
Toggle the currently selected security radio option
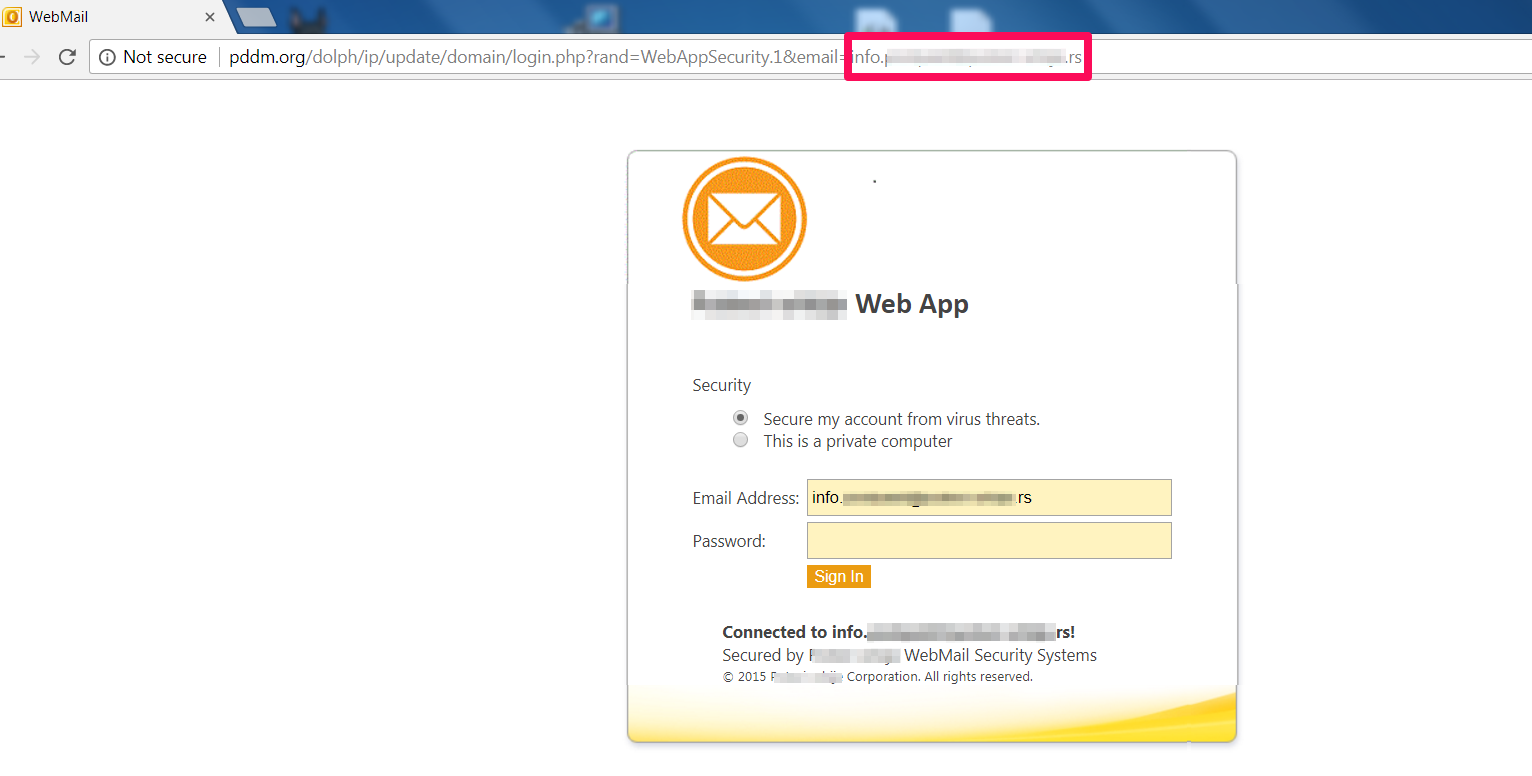(740, 417)
